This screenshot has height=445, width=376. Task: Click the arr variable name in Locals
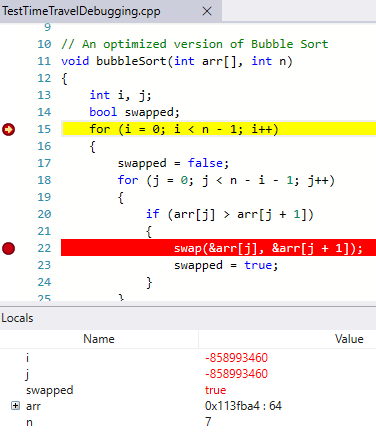coord(33,406)
